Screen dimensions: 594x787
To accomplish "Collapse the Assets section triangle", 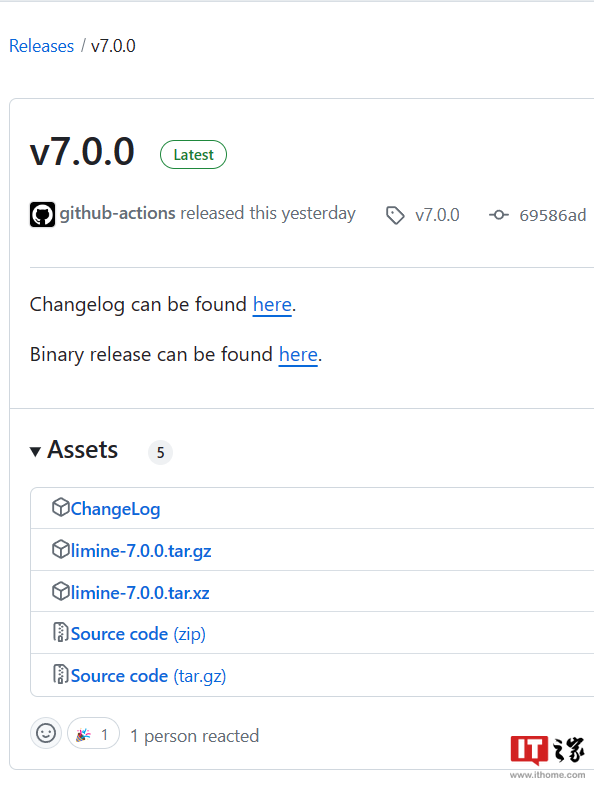I will [35, 452].
